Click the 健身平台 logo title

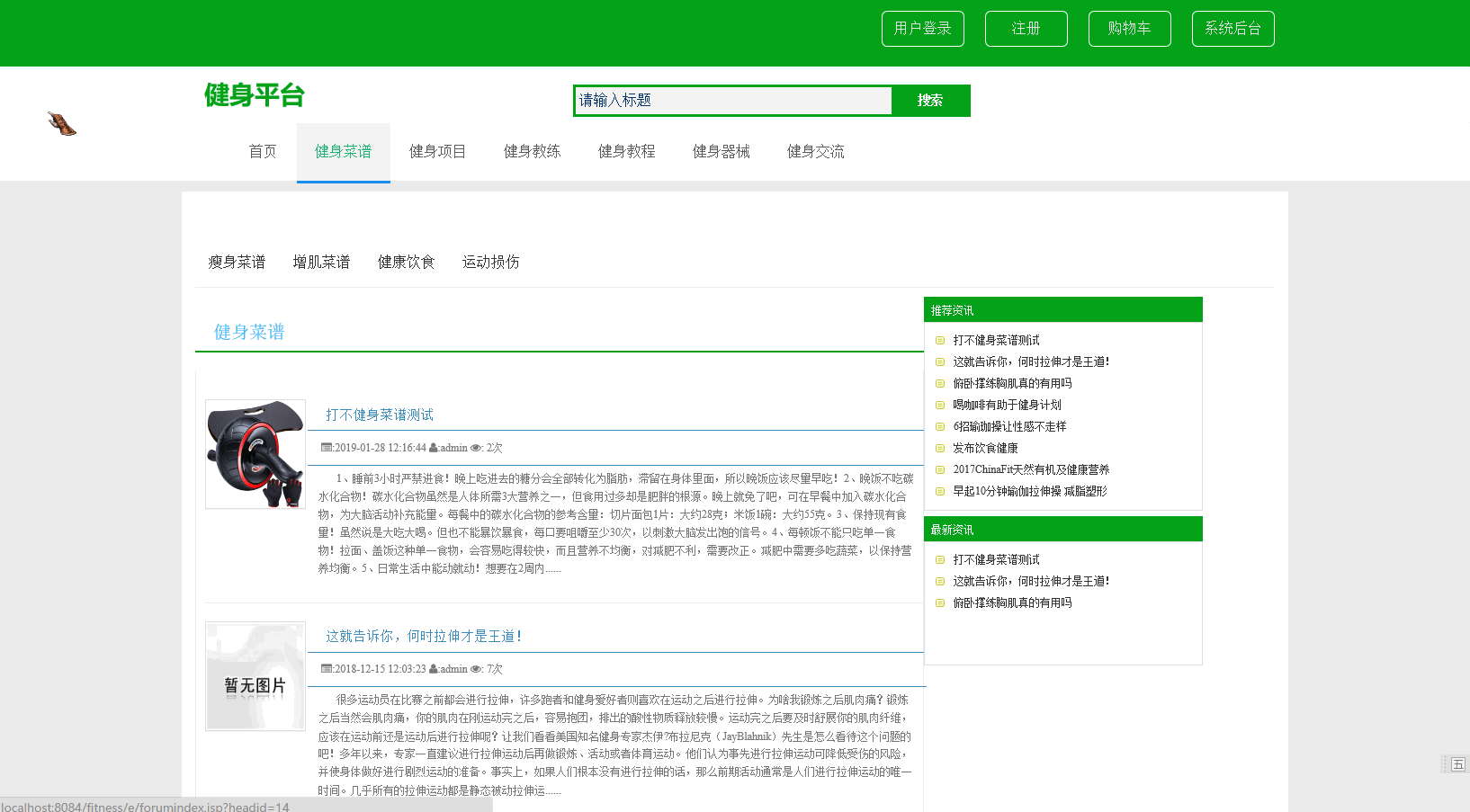255,94
